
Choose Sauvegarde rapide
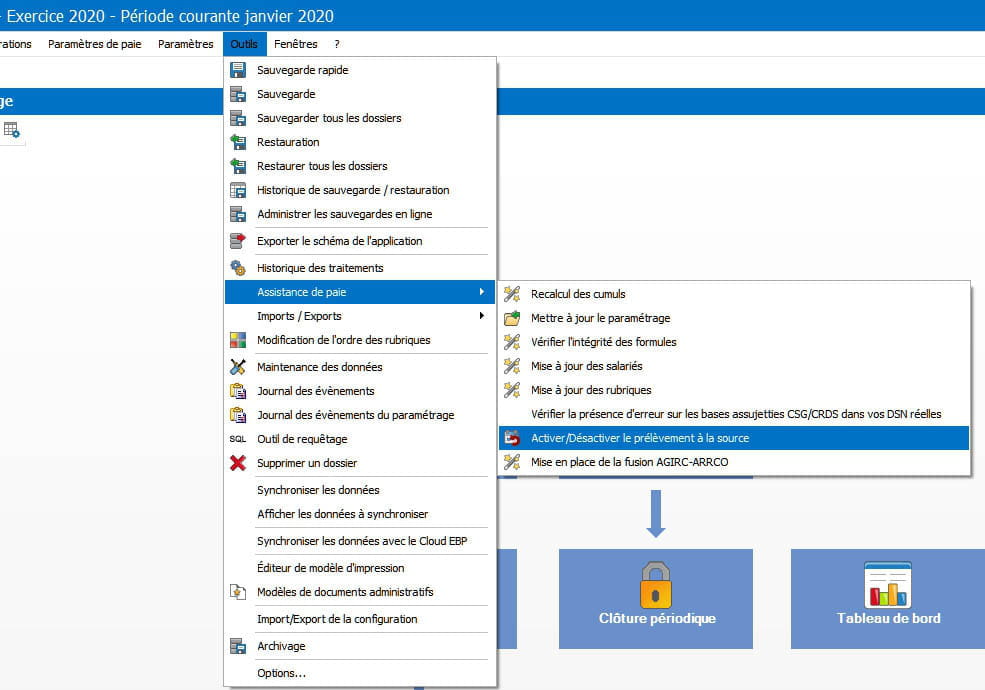pyautogui.click(x=360, y=70)
